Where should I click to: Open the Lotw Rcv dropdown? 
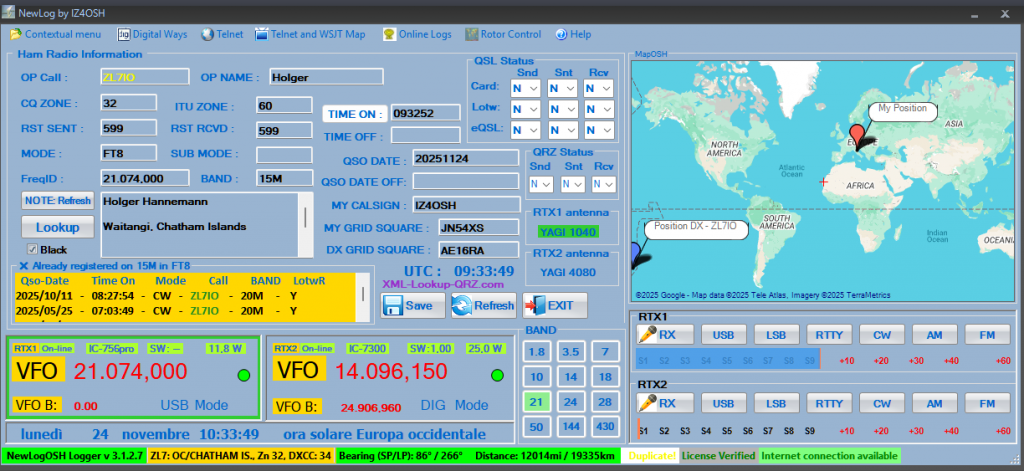pyautogui.click(x=598, y=109)
